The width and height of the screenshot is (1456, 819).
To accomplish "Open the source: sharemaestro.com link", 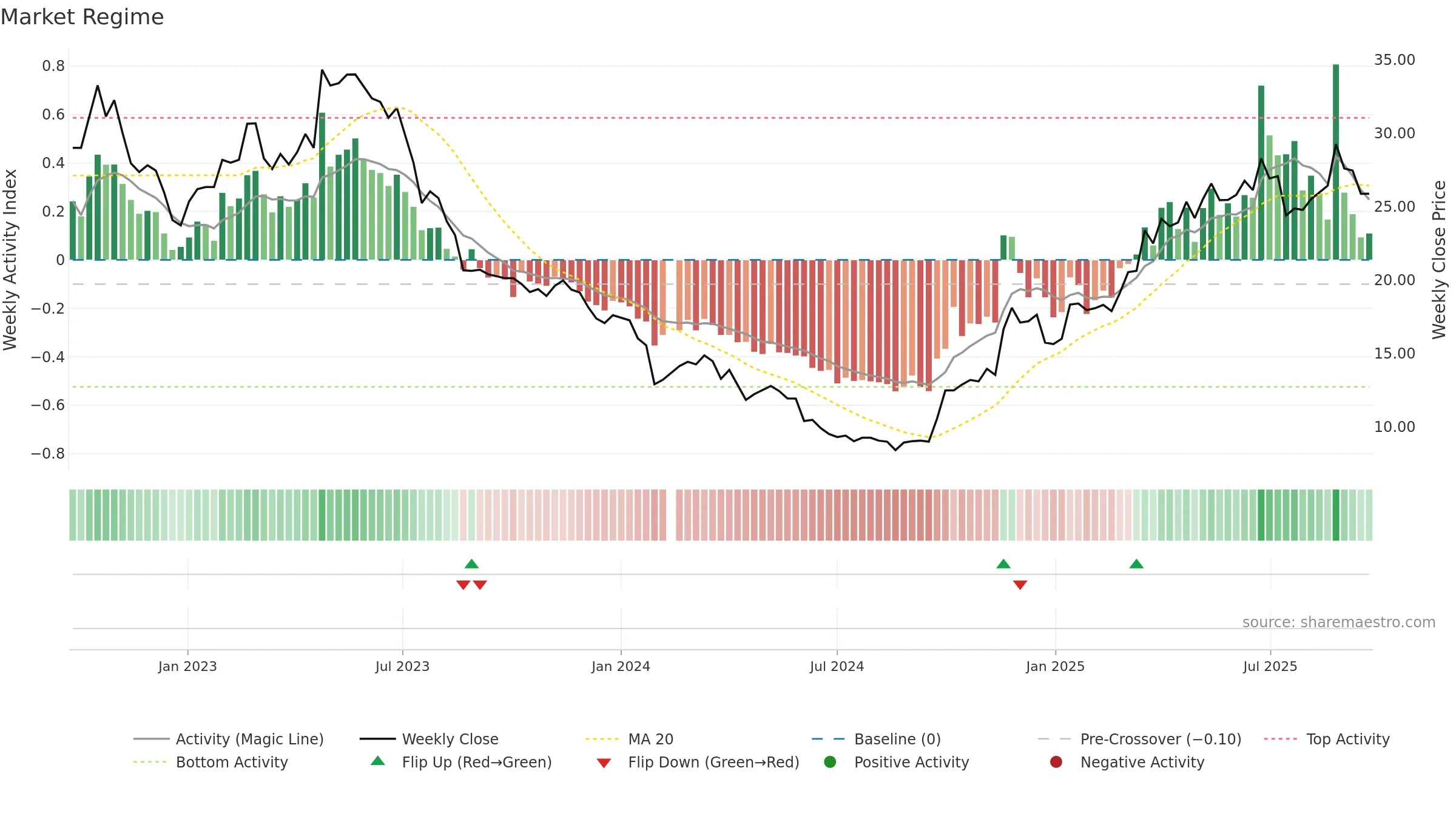I will pyautogui.click(x=1339, y=622).
